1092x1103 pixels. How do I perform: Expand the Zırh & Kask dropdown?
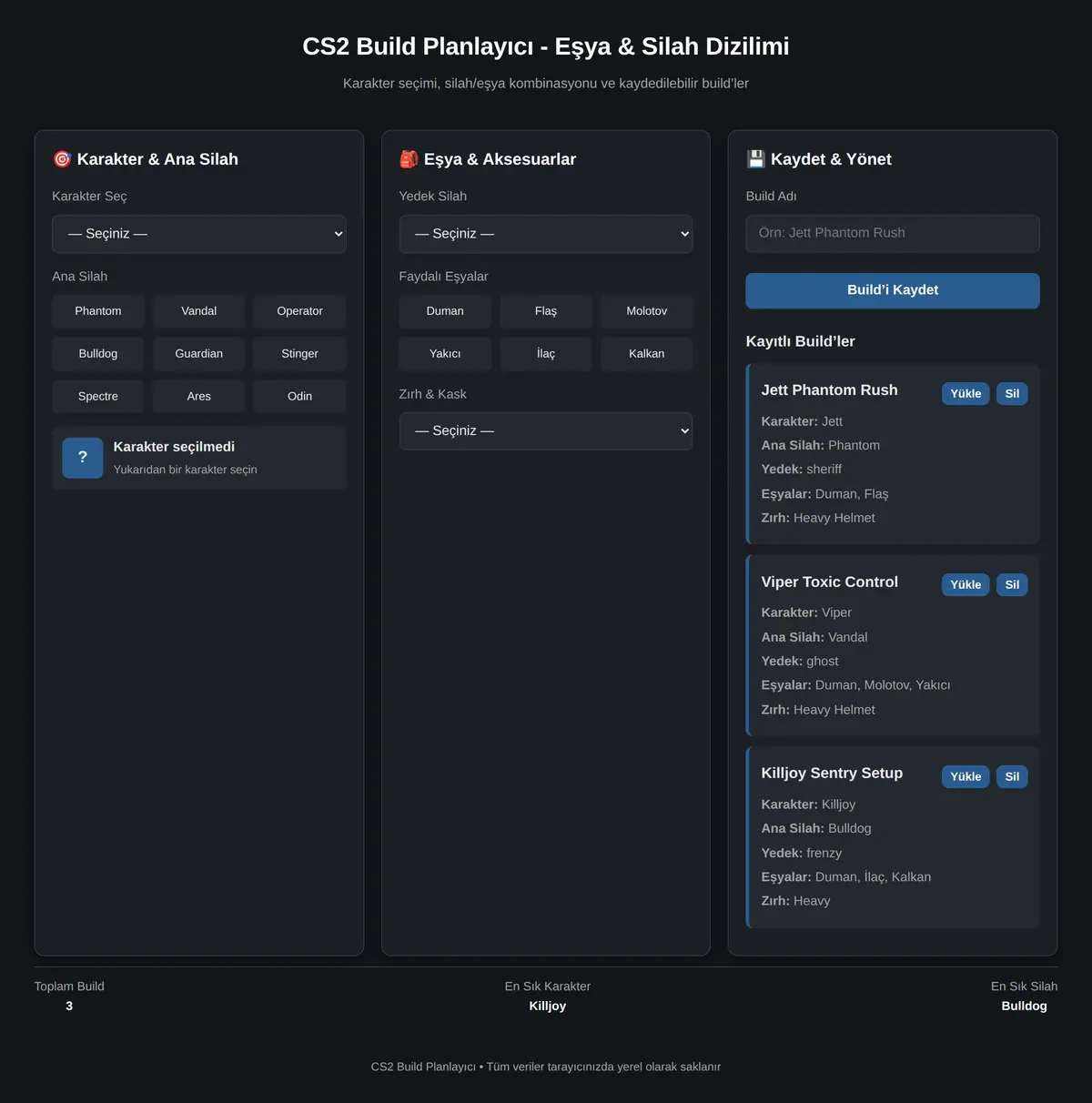(546, 431)
